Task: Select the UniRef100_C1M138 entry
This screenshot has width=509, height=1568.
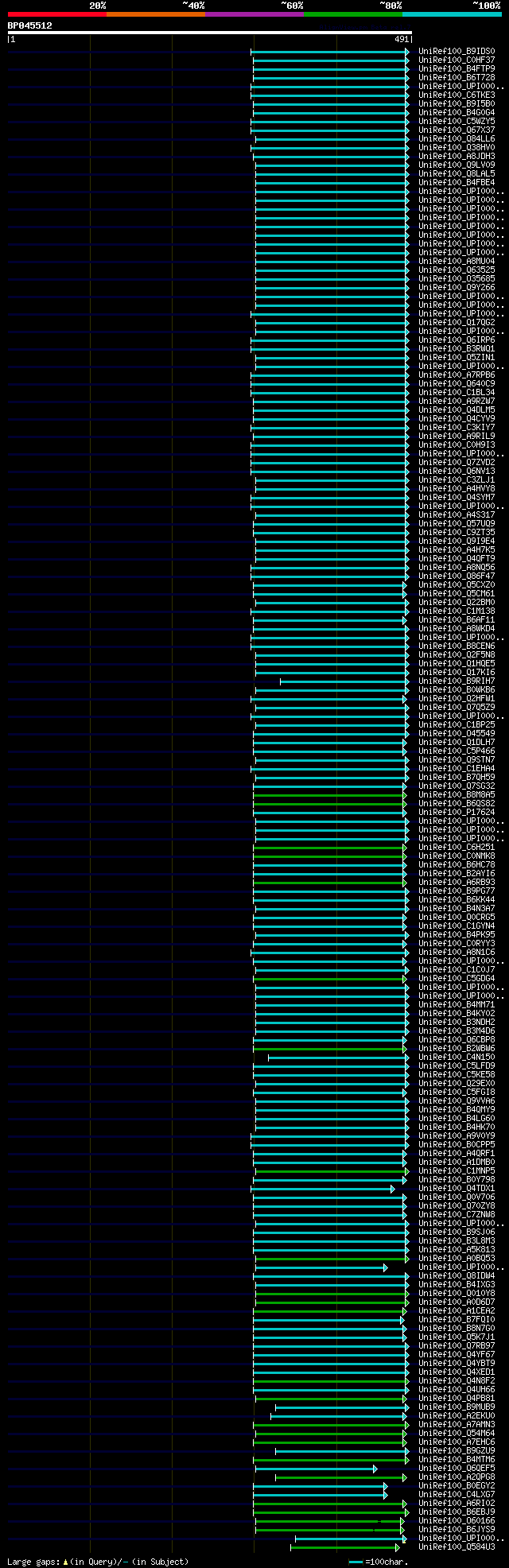Action: pos(457,611)
